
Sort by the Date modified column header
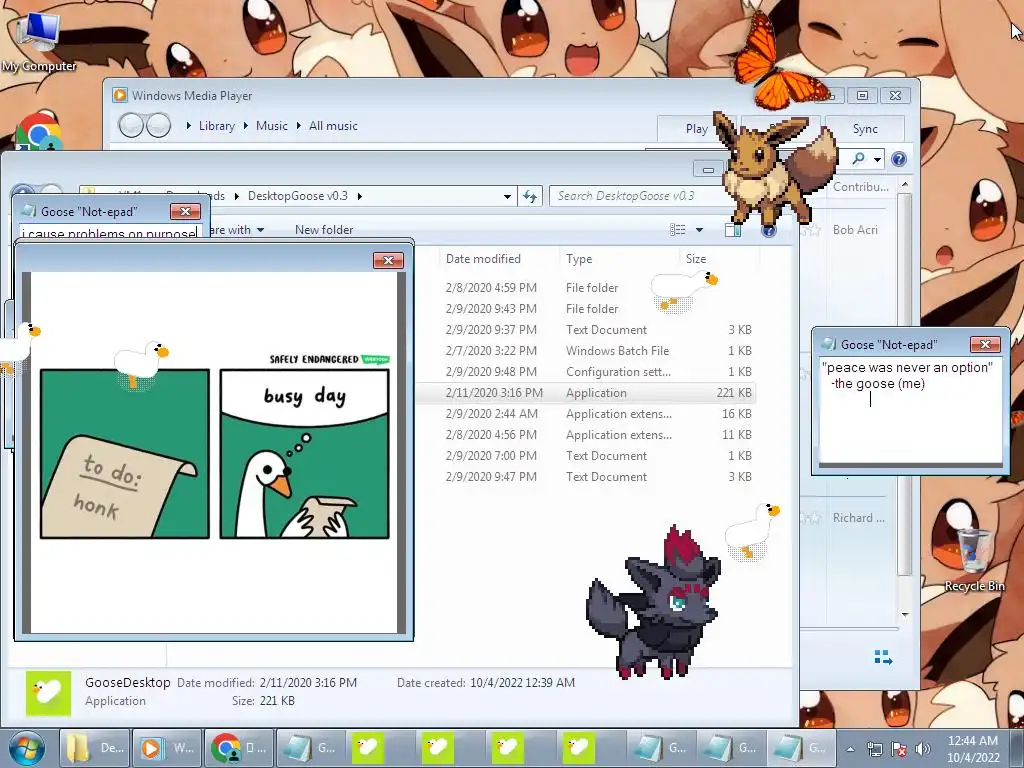[x=499, y=259]
